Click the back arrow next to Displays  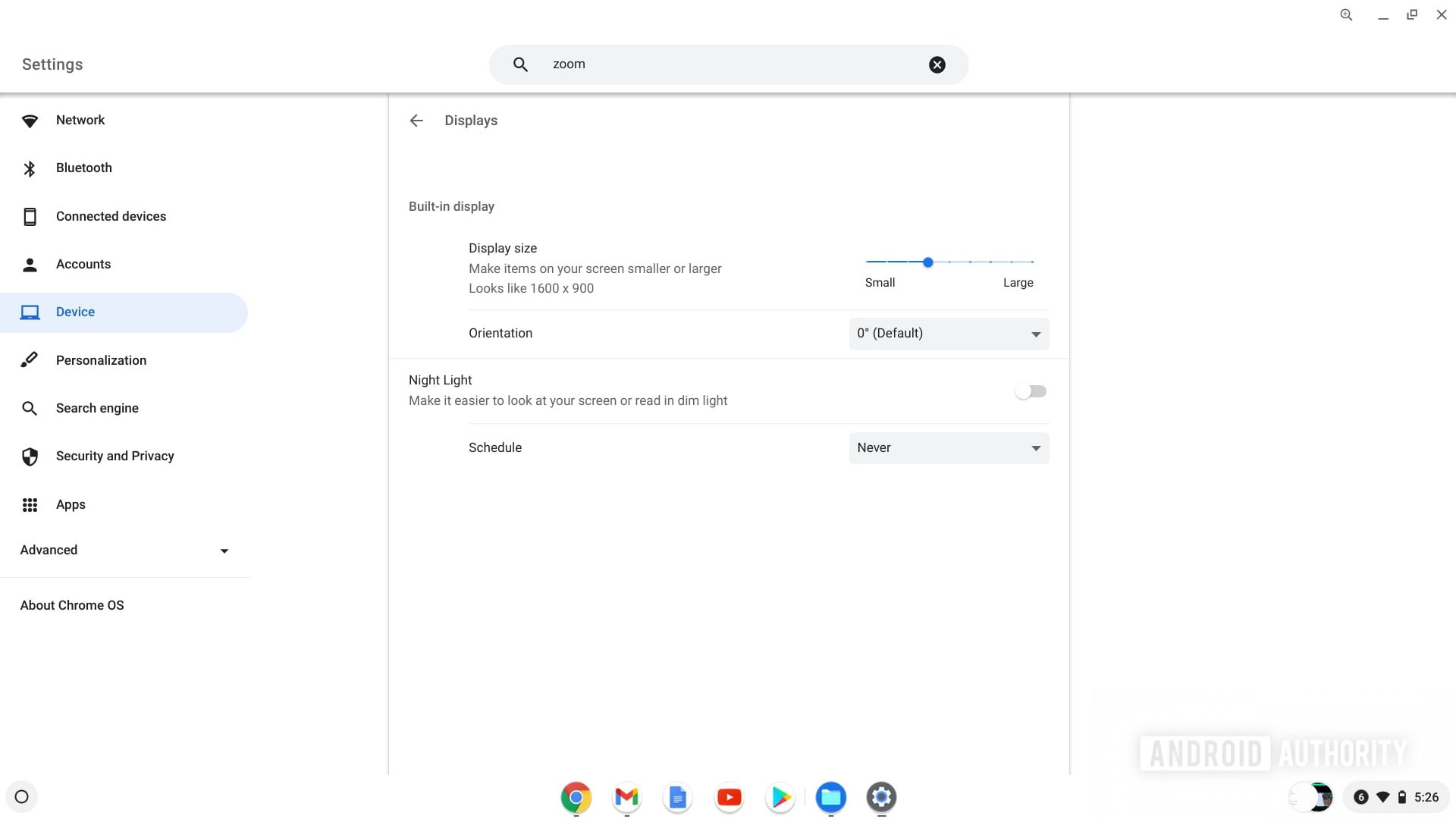416,121
